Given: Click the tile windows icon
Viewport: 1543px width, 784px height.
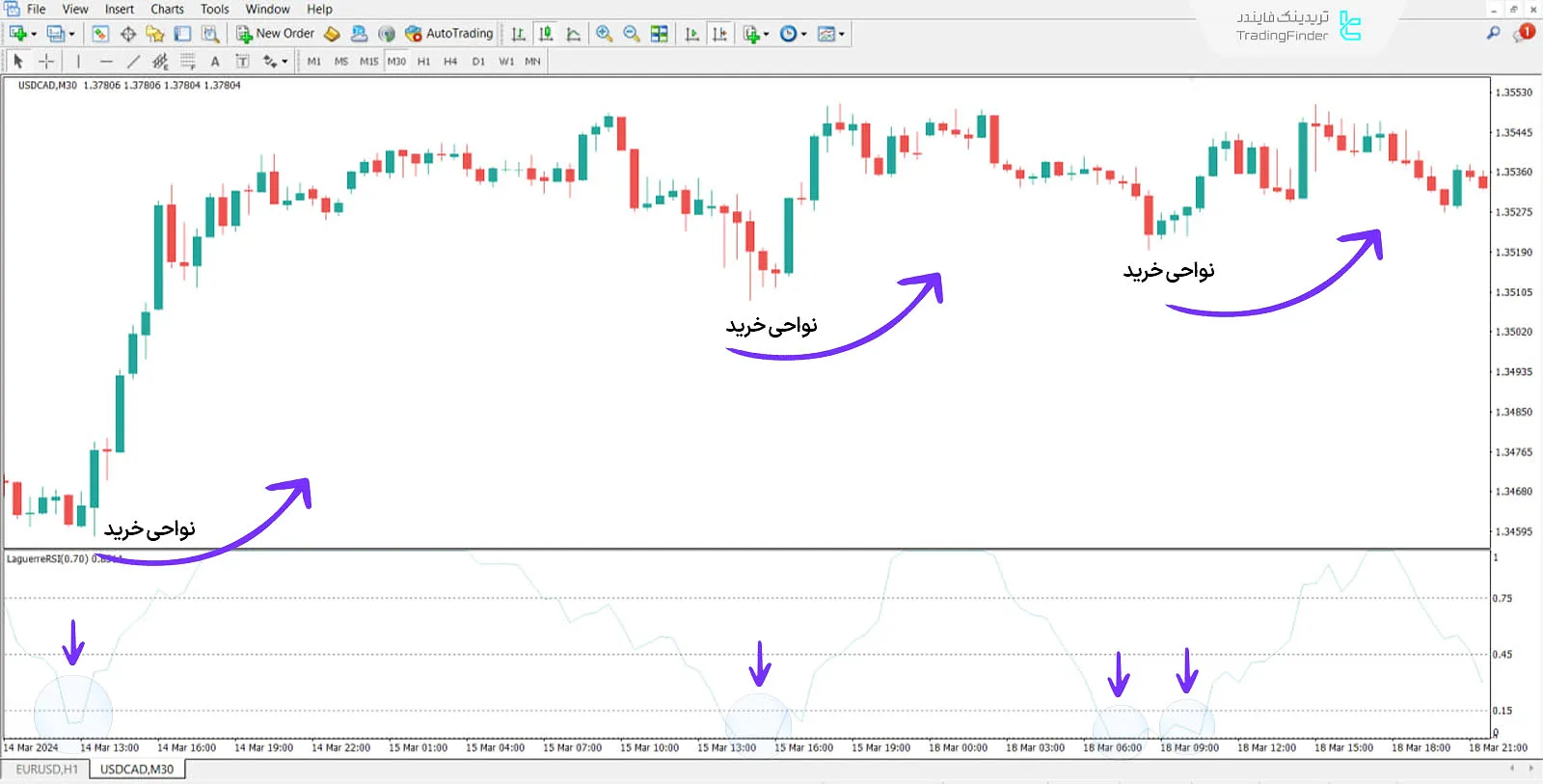Looking at the screenshot, I should (660, 34).
